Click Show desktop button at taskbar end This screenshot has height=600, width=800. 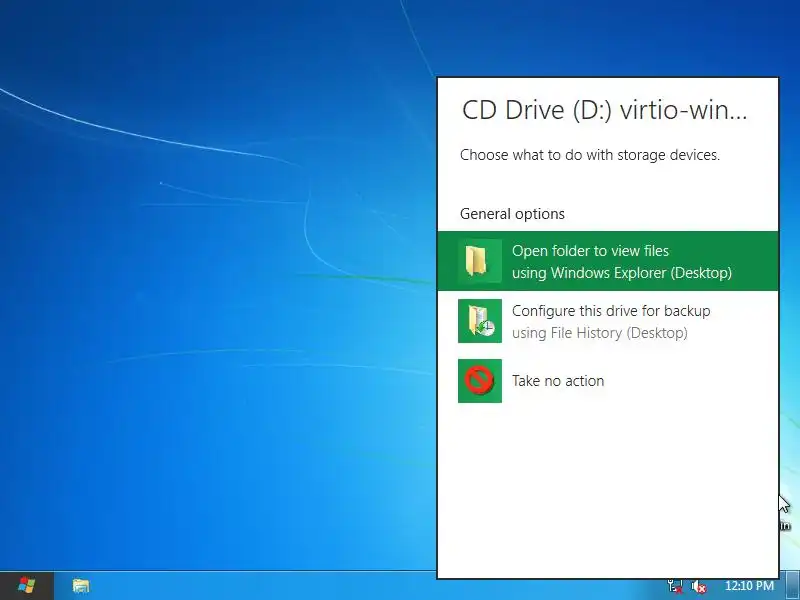pos(793,586)
